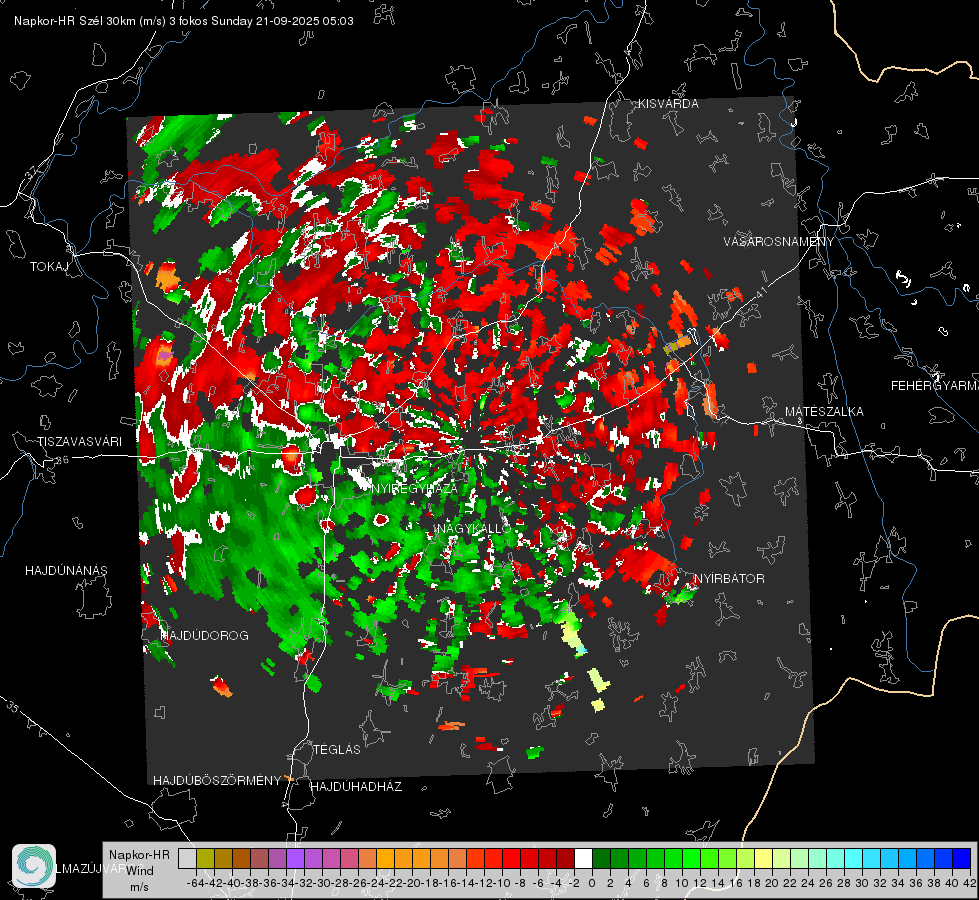Click the Napkor-HR Wind m/s legend title
The height and width of the screenshot is (900, 979).
click(139, 870)
